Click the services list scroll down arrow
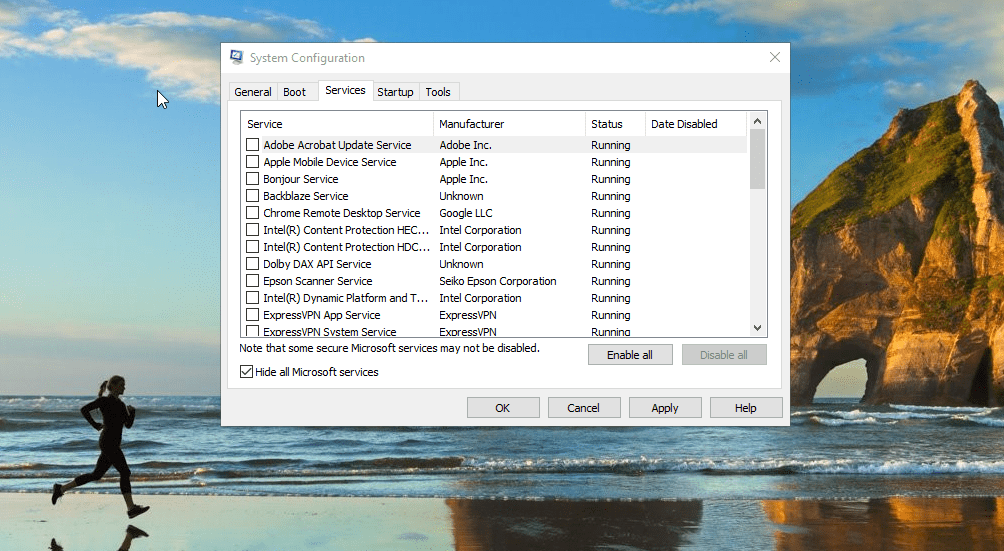 pyautogui.click(x=757, y=328)
